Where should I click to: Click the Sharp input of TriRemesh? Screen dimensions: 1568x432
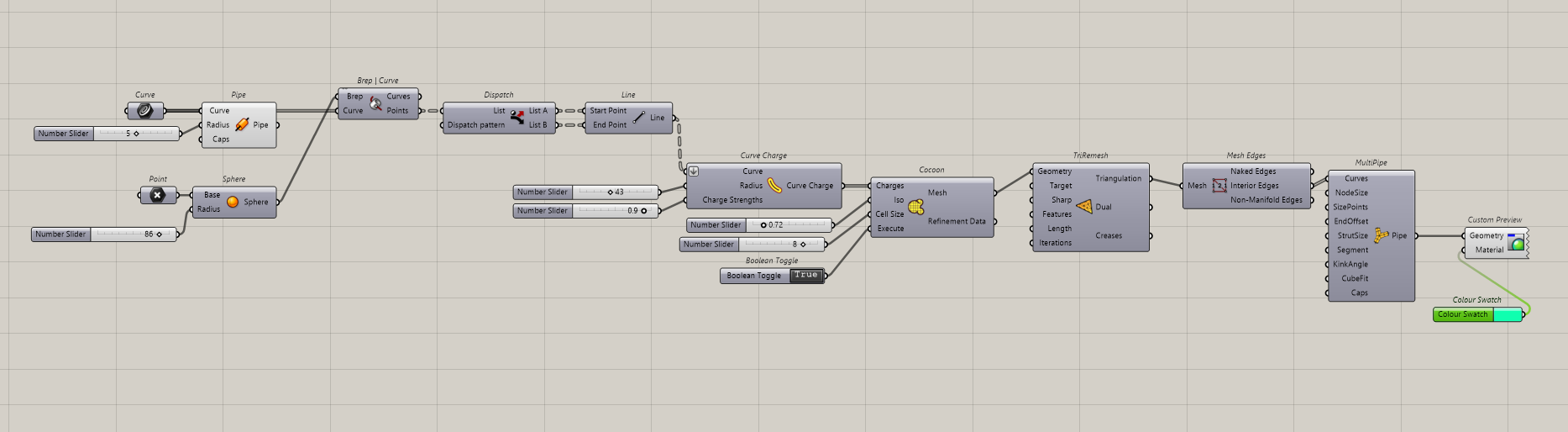click(x=1062, y=200)
